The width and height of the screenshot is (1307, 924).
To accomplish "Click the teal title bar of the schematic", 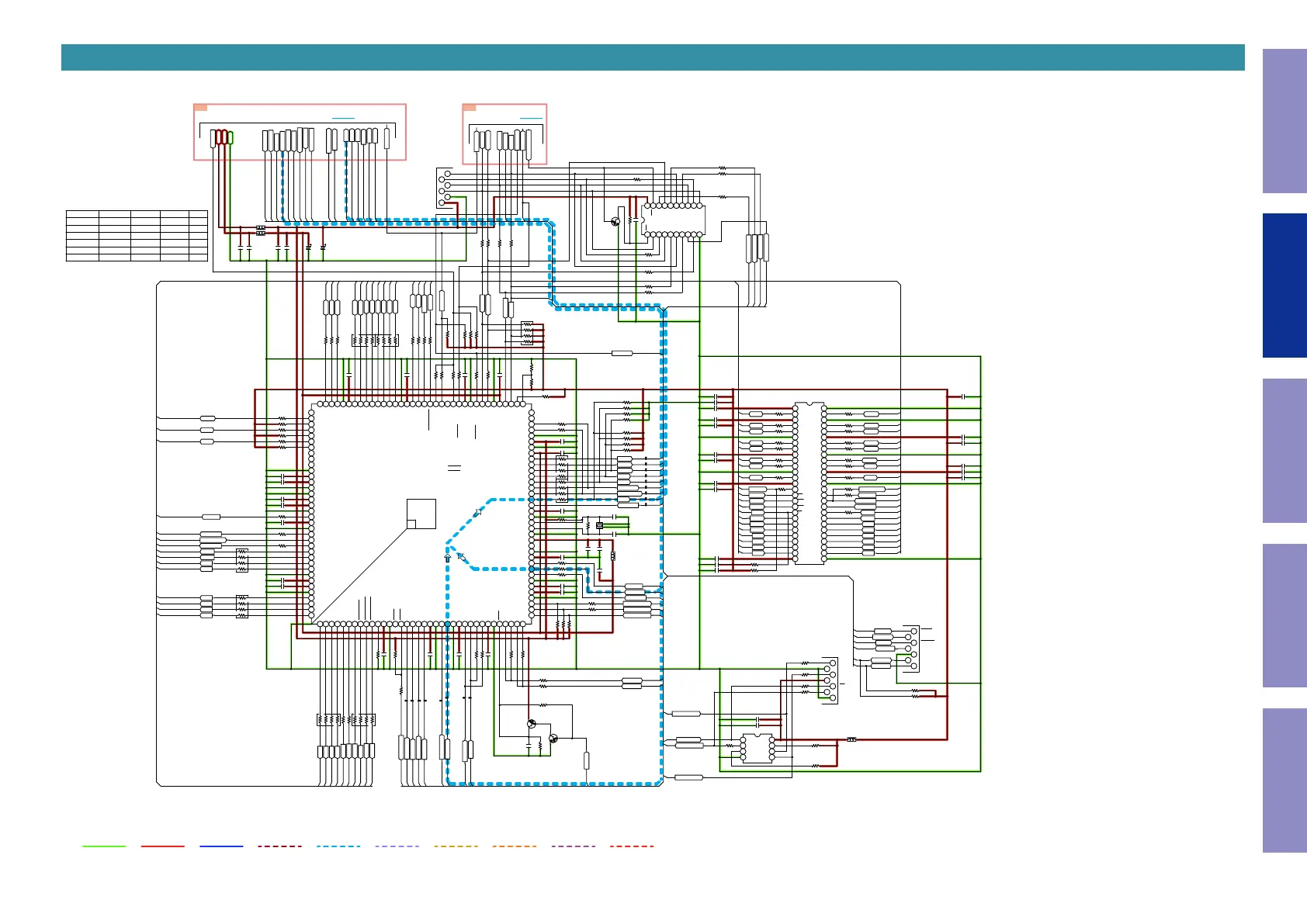I will point(653,57).
